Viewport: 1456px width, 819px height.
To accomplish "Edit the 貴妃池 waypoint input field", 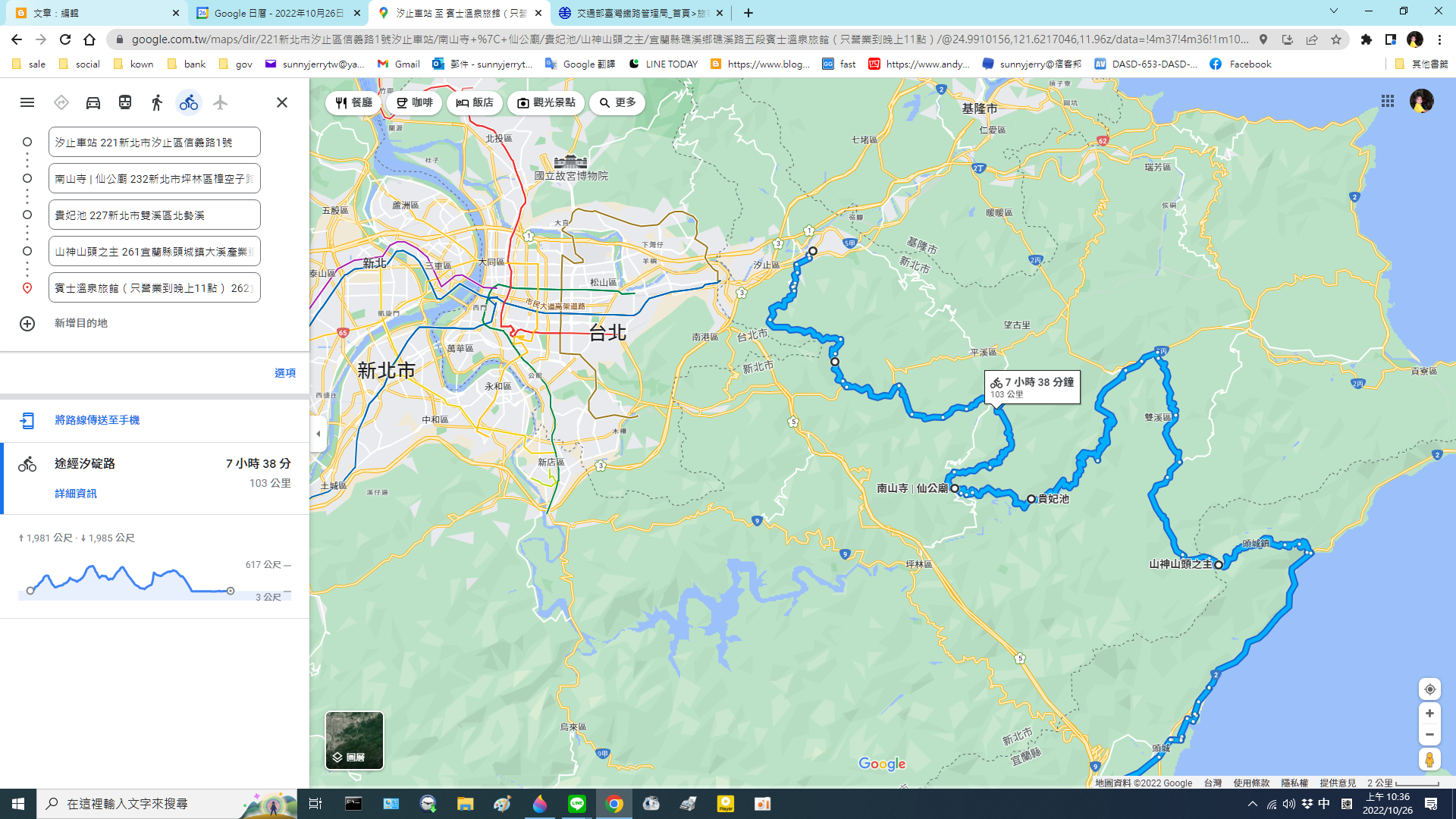I will 154,215.
